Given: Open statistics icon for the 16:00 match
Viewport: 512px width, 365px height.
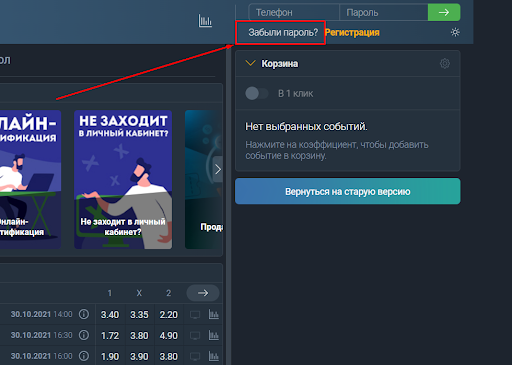Looking at the screenshot, I should click(x=214, y=356).
